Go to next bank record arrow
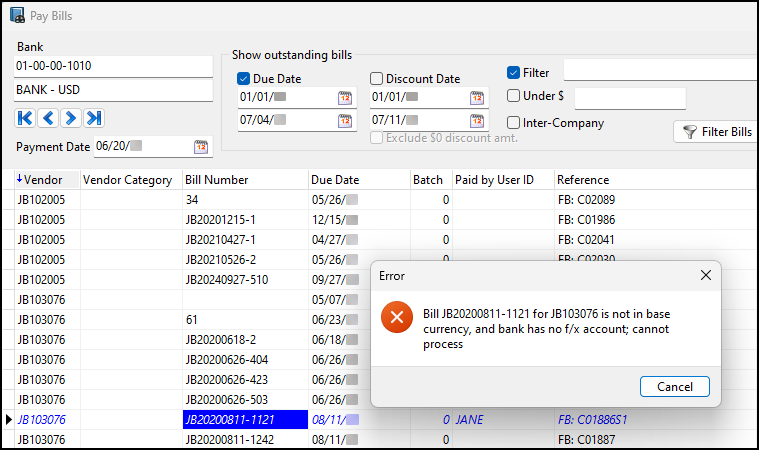Viewport: 759px width, 450px height. [x=71, y=118]
